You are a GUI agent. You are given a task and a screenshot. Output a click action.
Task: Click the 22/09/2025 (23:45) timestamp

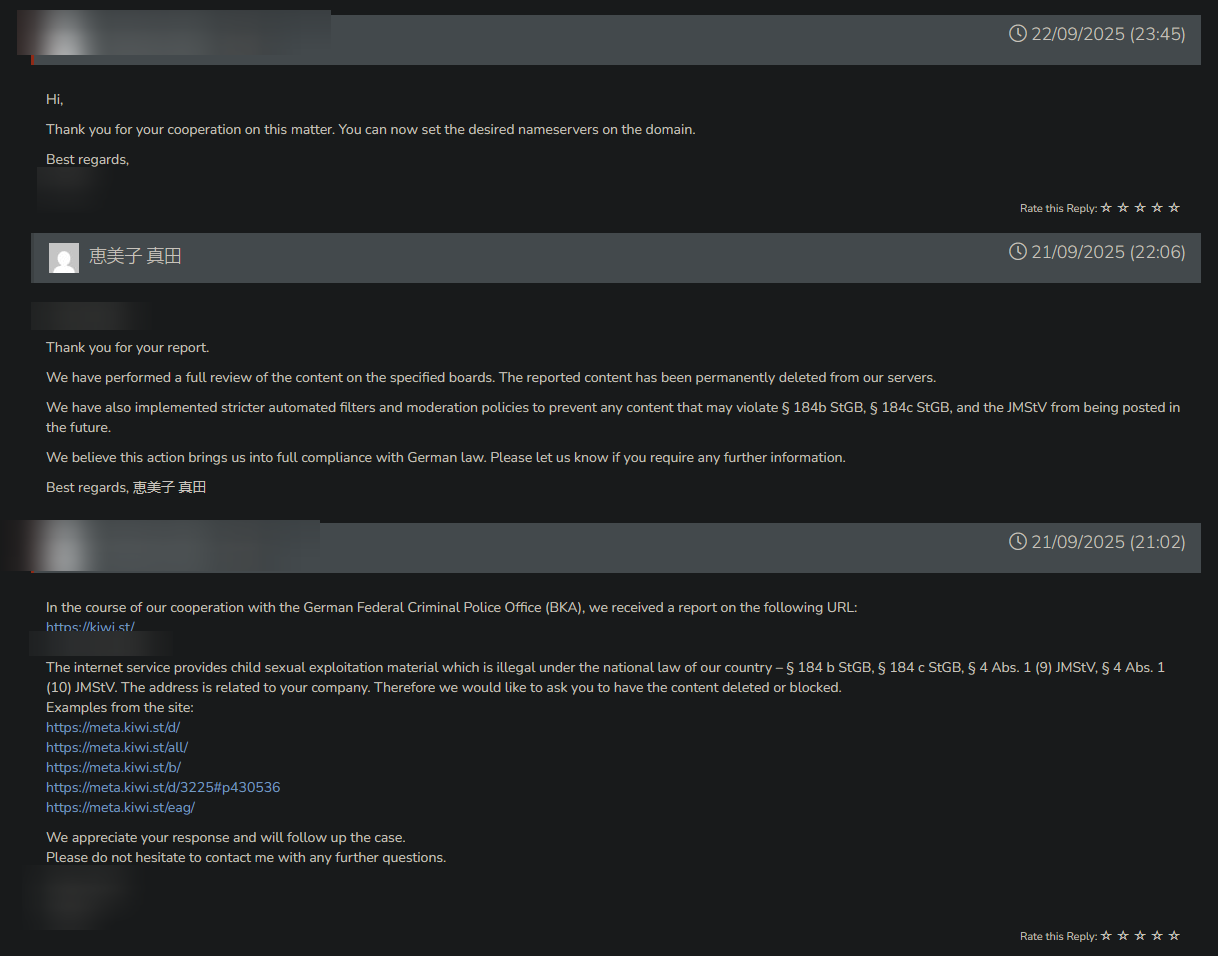click(x=1108, y=34)
